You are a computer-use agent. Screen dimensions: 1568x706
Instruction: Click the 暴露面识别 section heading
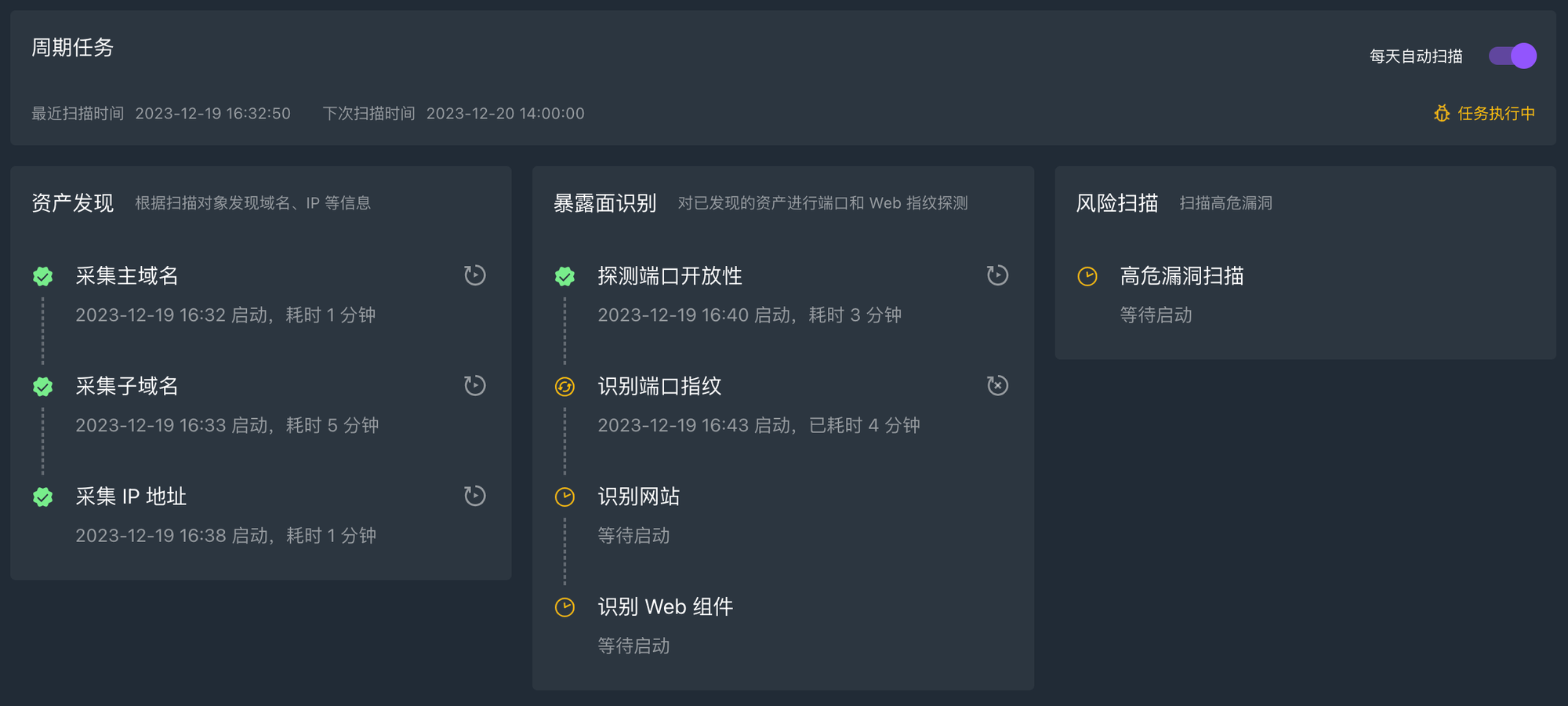604,203
